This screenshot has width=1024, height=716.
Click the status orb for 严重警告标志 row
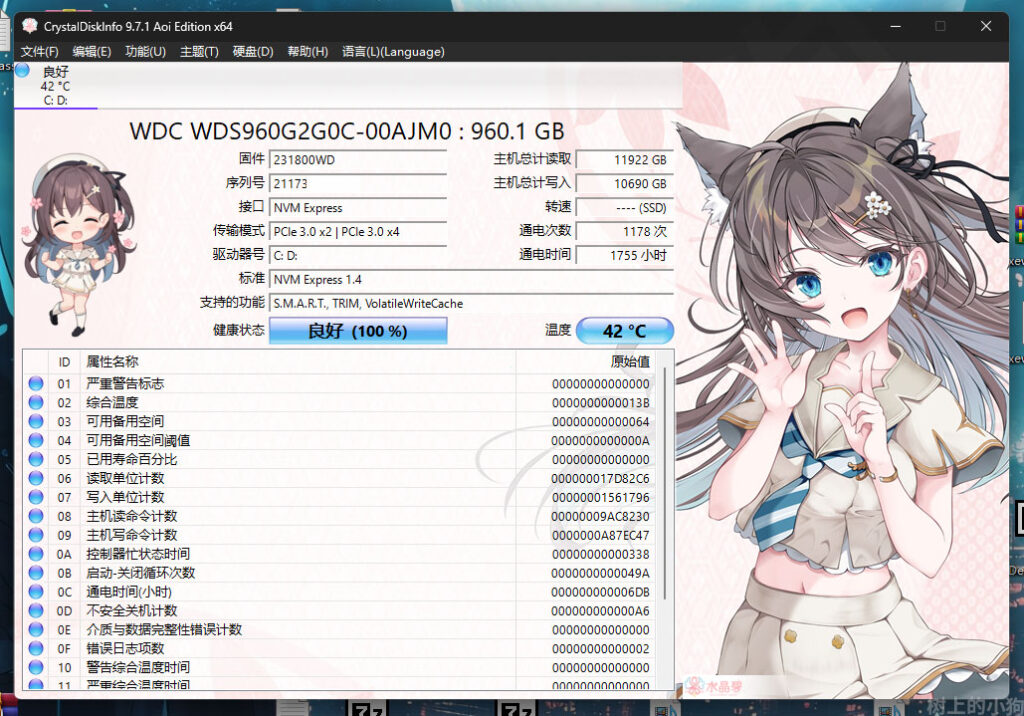coord(36,383)
